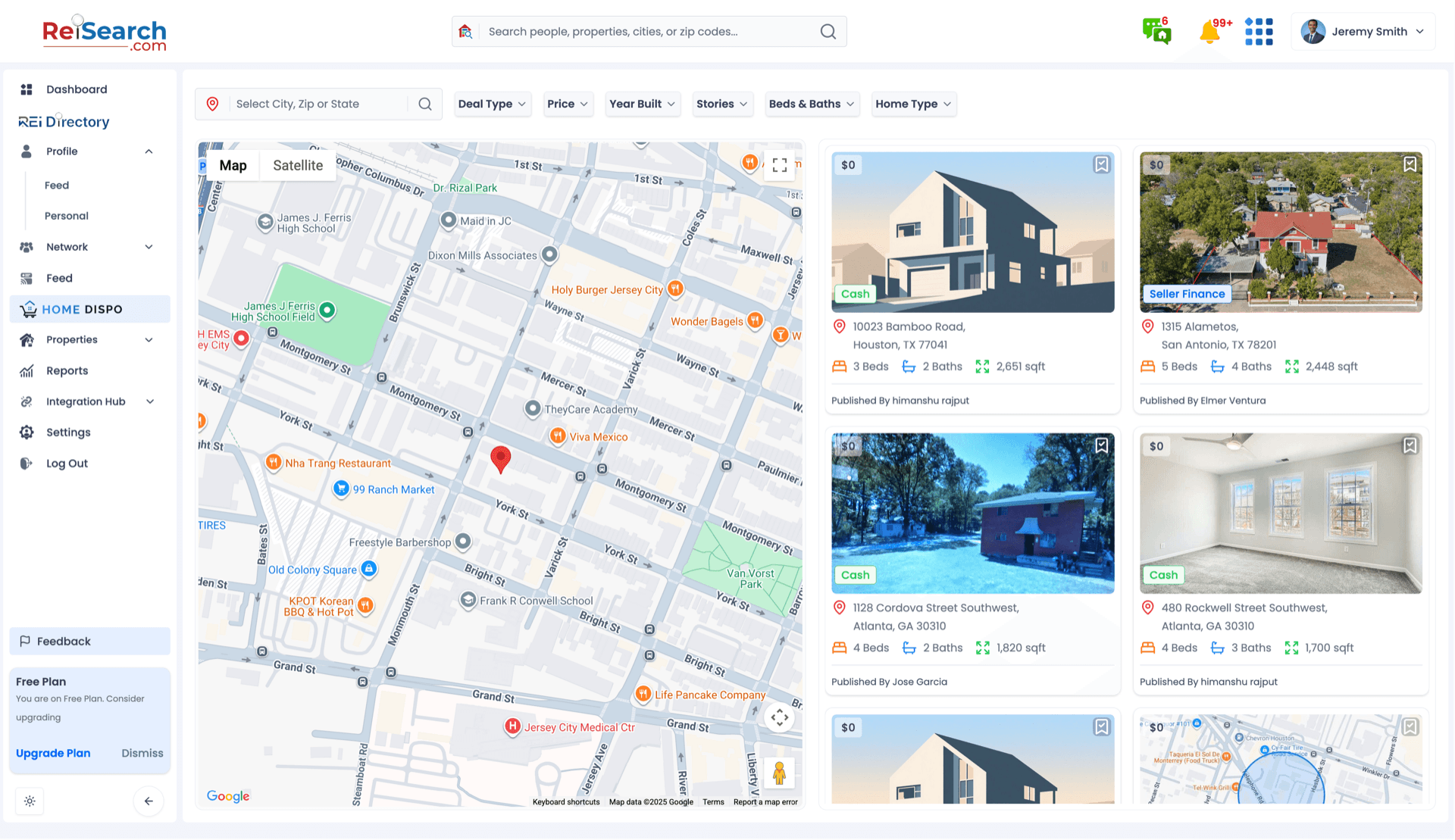Bookmark the 10023 Bamboo Road listing

coord(1101,164)
